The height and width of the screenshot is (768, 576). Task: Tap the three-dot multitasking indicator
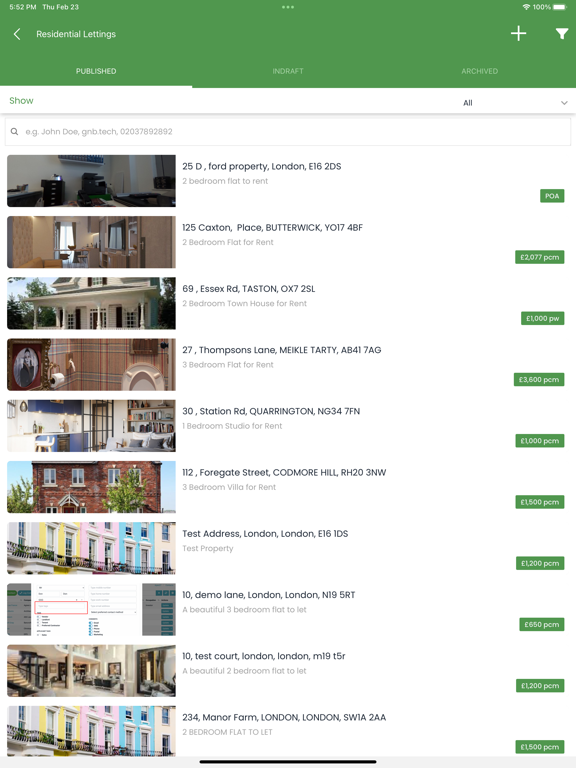tap(288, 7)
